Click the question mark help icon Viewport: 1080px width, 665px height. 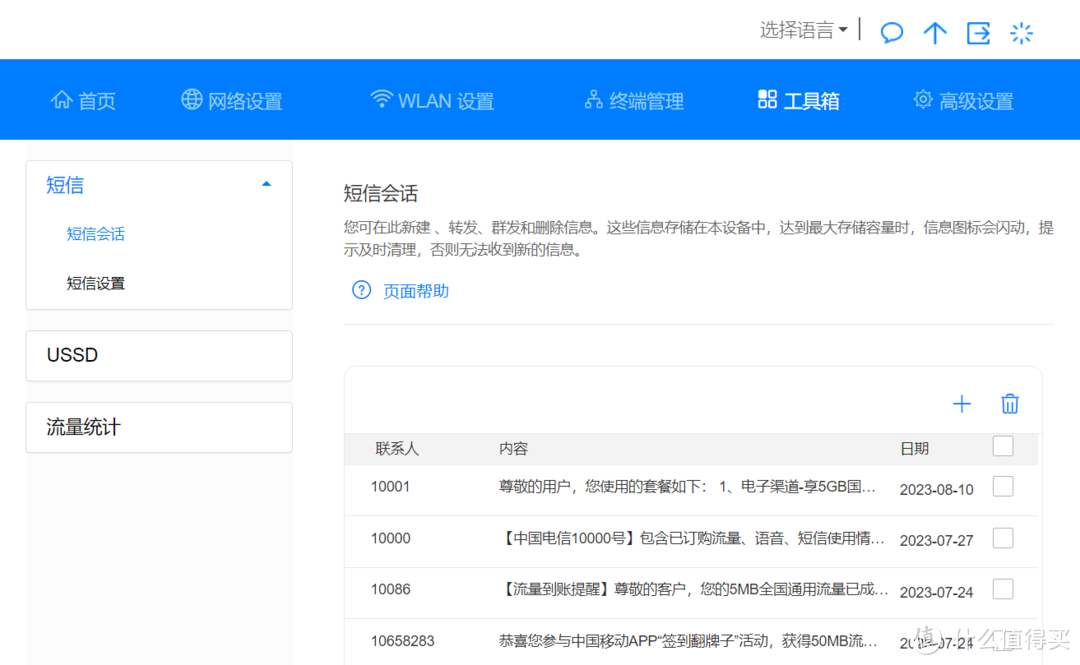pyautogui.click(x=362, y=290)
